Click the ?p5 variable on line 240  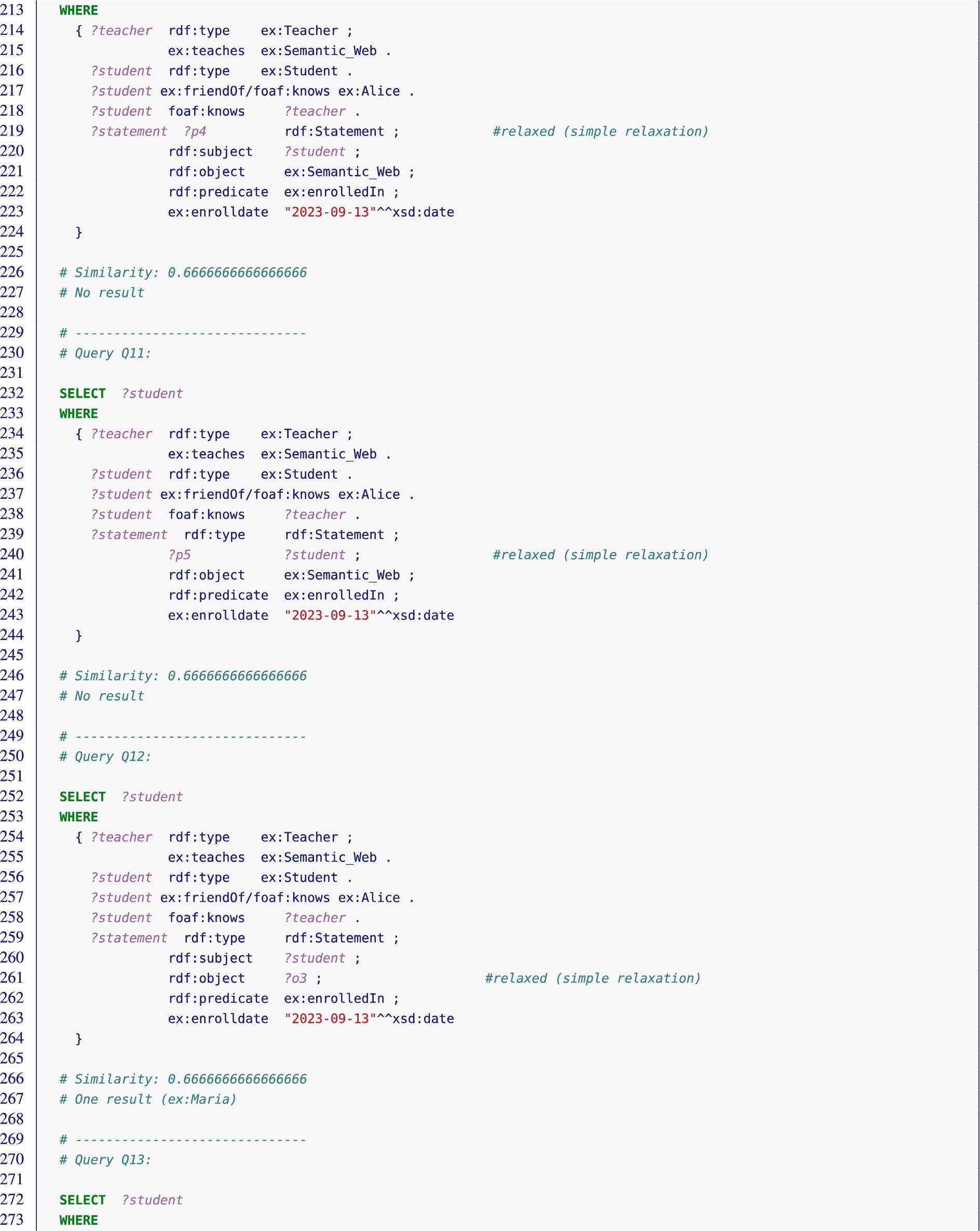[x=179, y=555]
